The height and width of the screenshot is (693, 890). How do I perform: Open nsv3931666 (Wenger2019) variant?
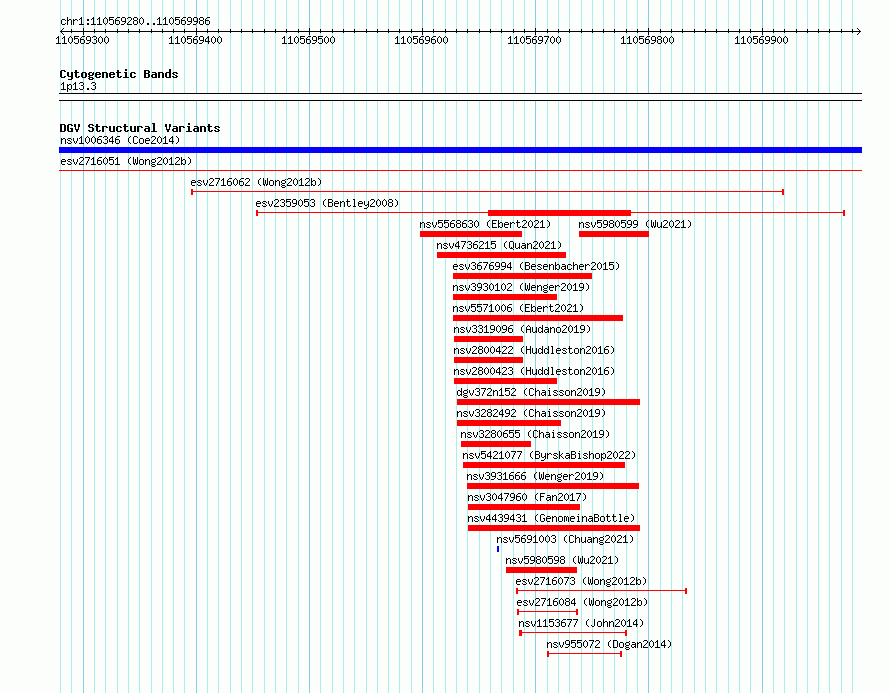pos(535,476)
